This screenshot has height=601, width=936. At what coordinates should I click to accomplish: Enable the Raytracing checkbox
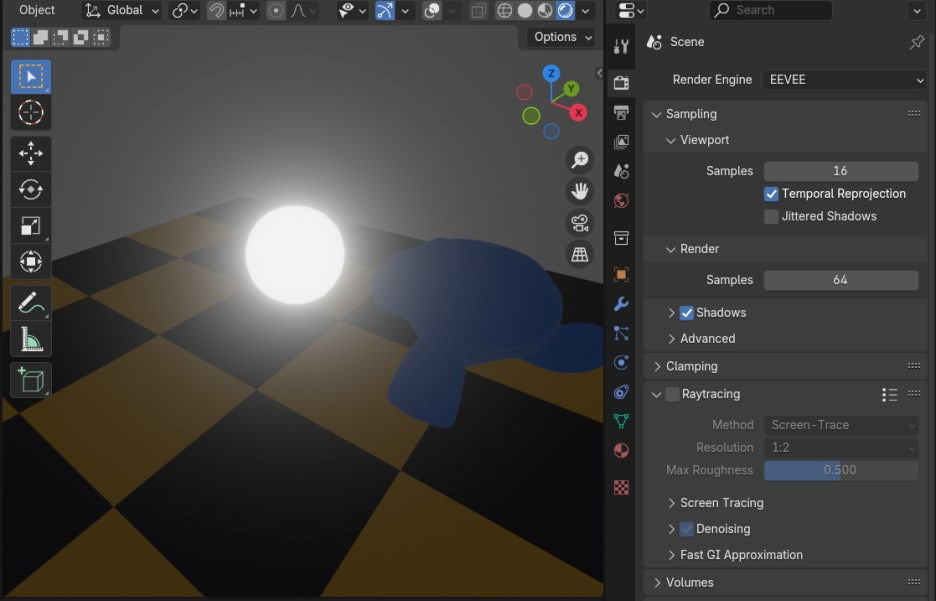(x=672, y=394)
